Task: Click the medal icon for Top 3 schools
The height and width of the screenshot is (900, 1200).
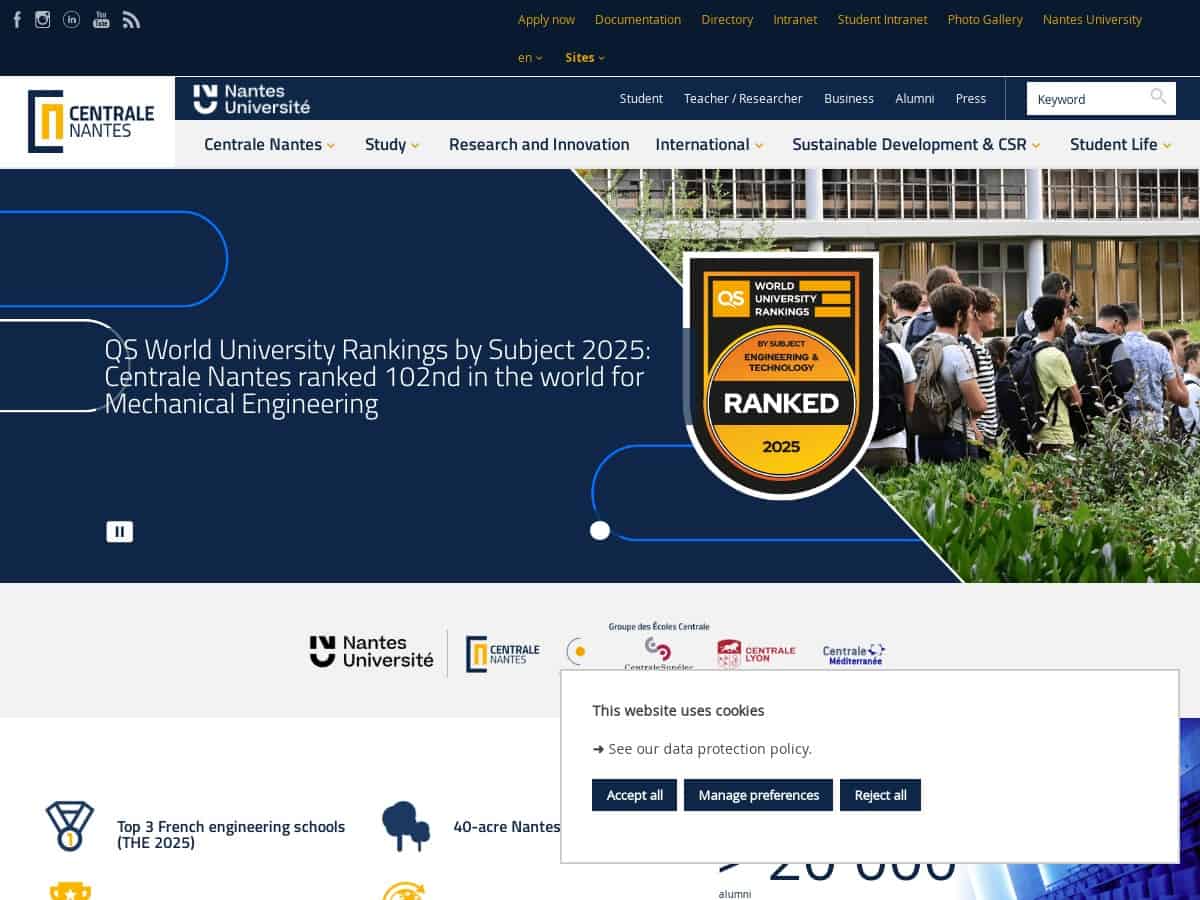Action: (x=70, y=827)
